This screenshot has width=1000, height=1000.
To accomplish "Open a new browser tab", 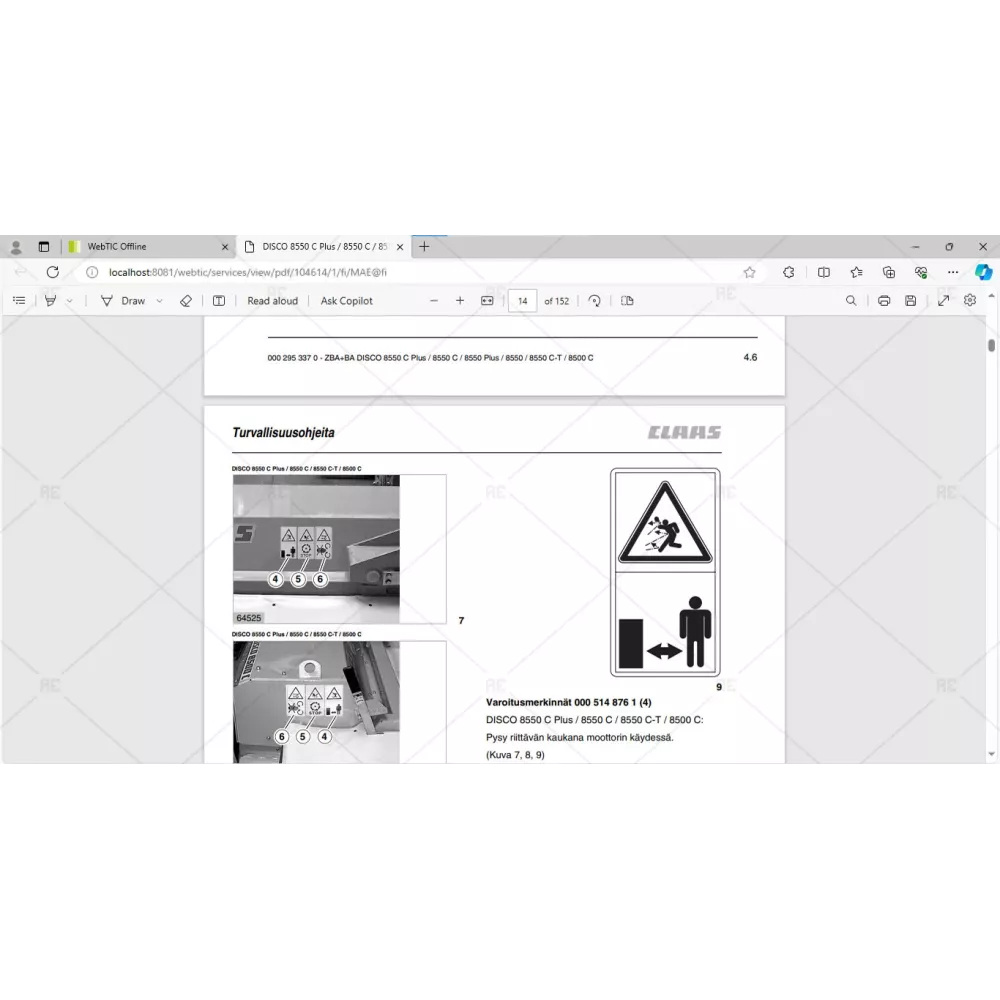I will [424, 246].
